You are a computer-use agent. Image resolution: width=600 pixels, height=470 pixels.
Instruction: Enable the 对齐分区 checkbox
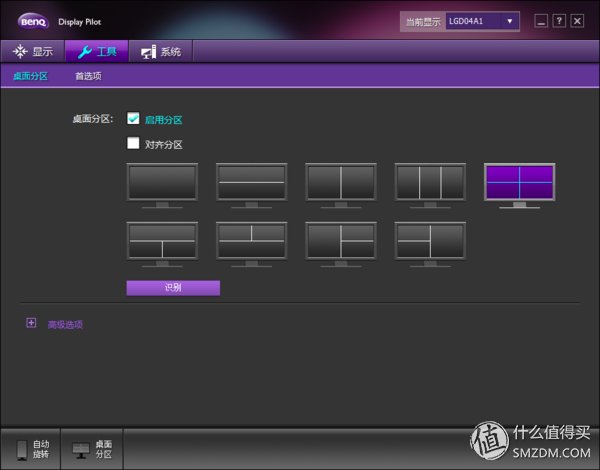133,143
